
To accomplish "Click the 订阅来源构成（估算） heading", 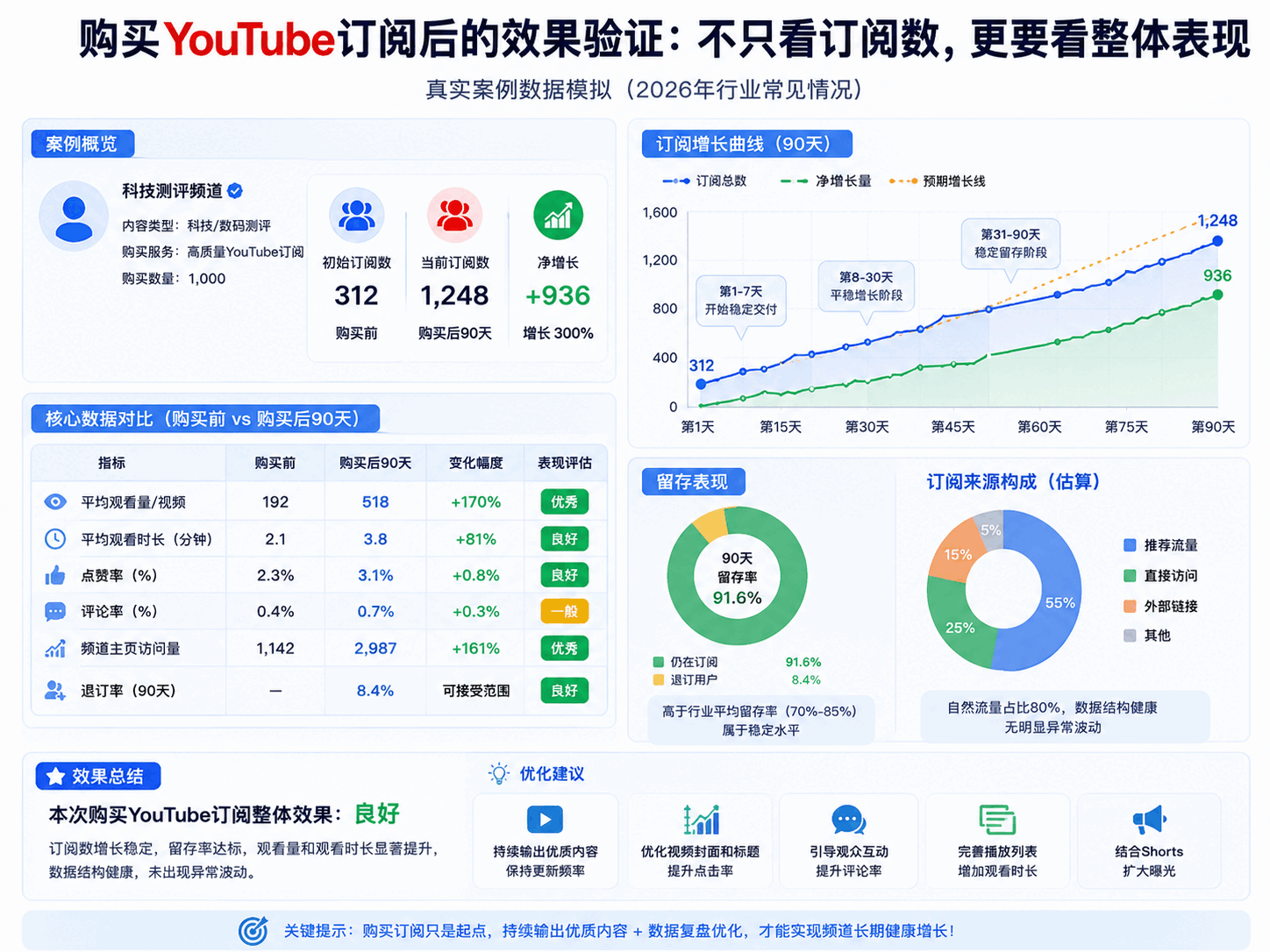I will click(x=1014, y=482).
